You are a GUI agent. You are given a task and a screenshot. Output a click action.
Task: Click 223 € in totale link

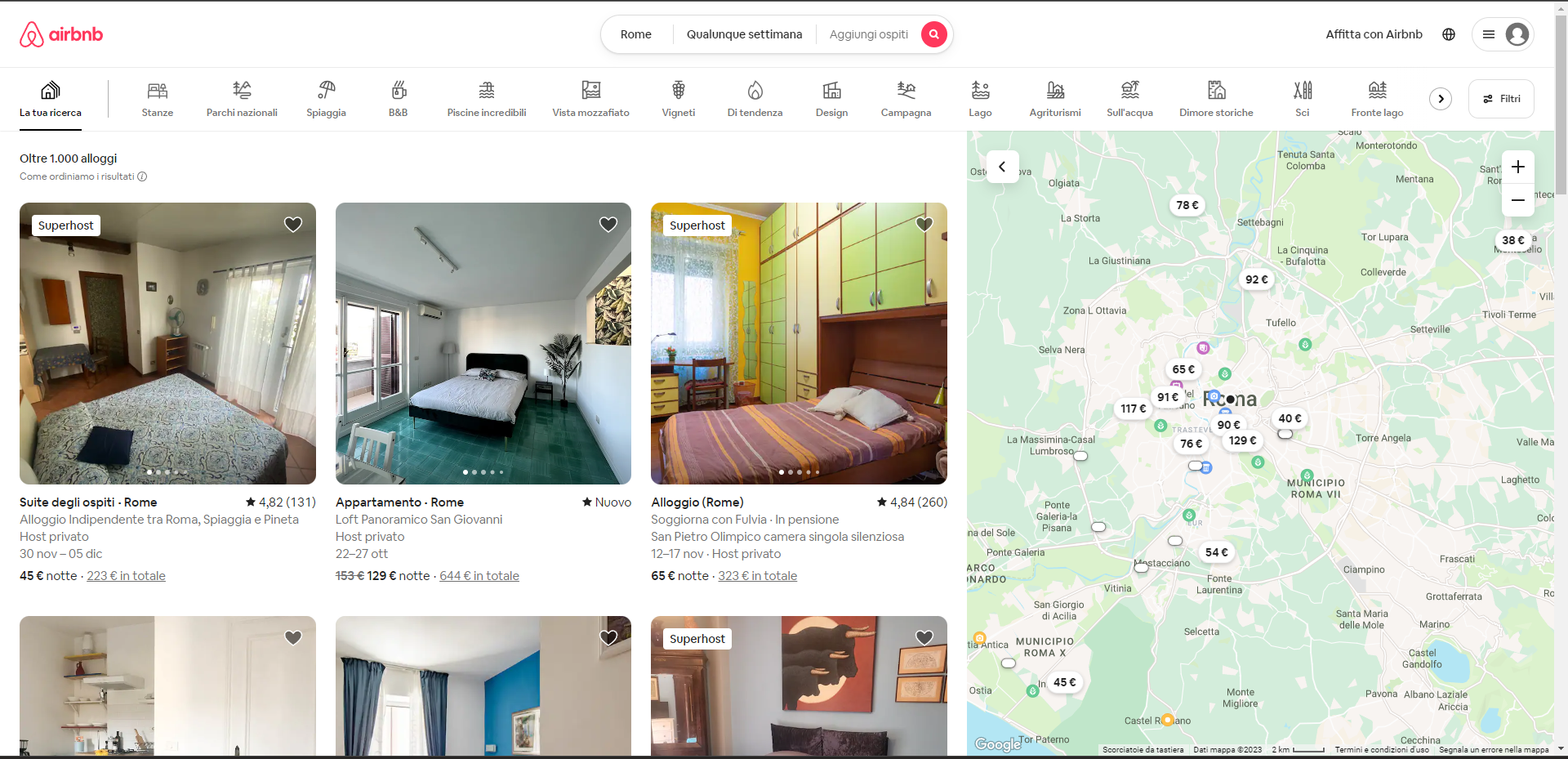click(x=126, y=576)
